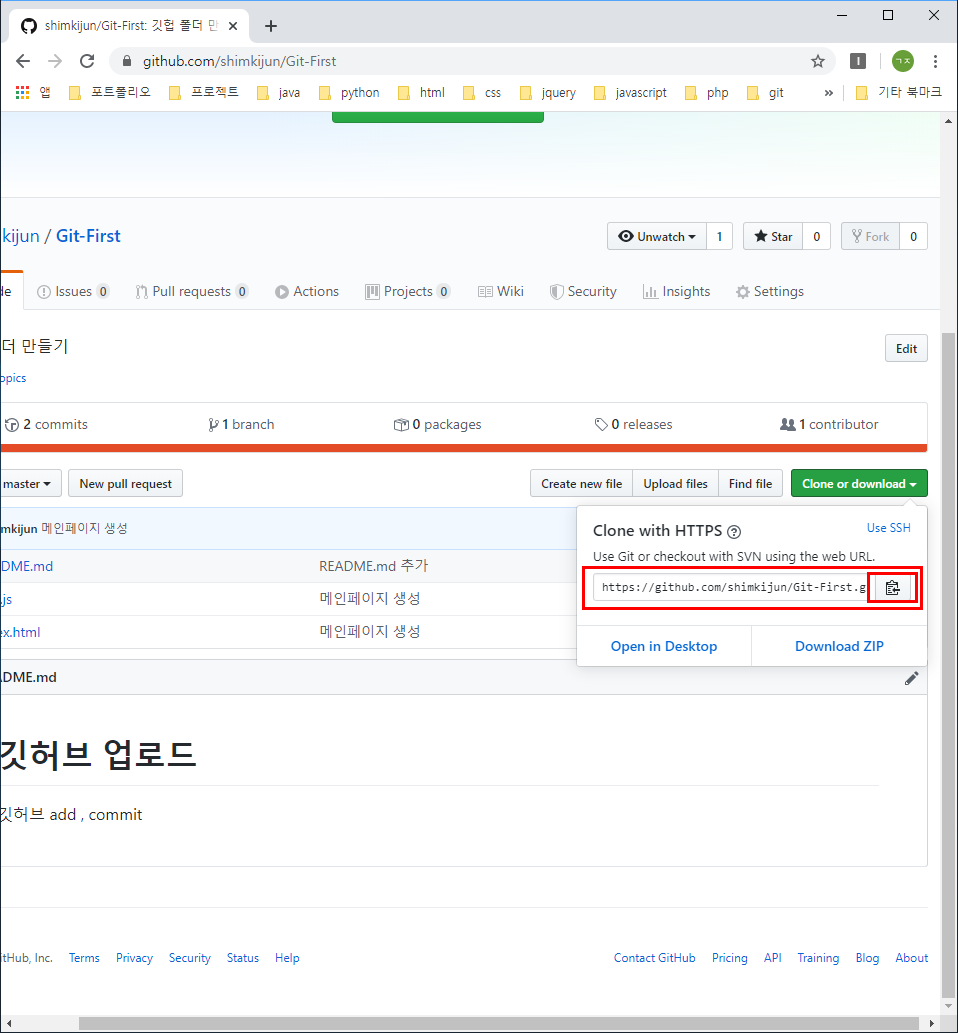Open the php bookmark folder
The image size is (958, 1033).
707,93
